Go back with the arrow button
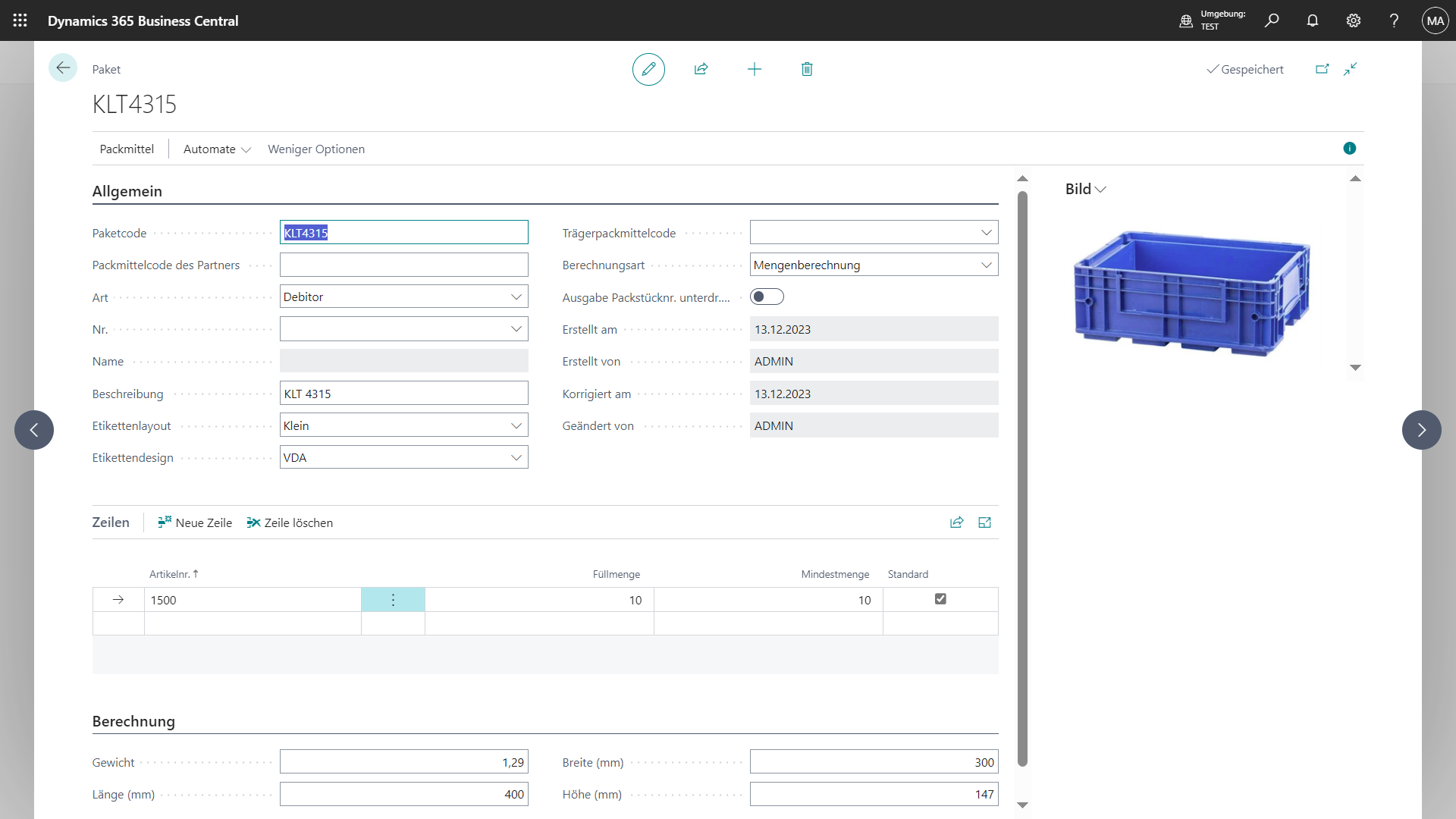Viewport: 1456px width, 819px height. click(63, 67)
